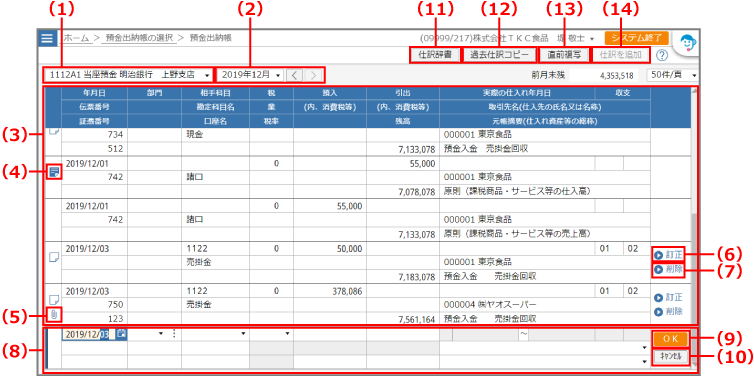Click 原則（課税商品・サービス等の仕入高） summary text

[x=516, y=192]
